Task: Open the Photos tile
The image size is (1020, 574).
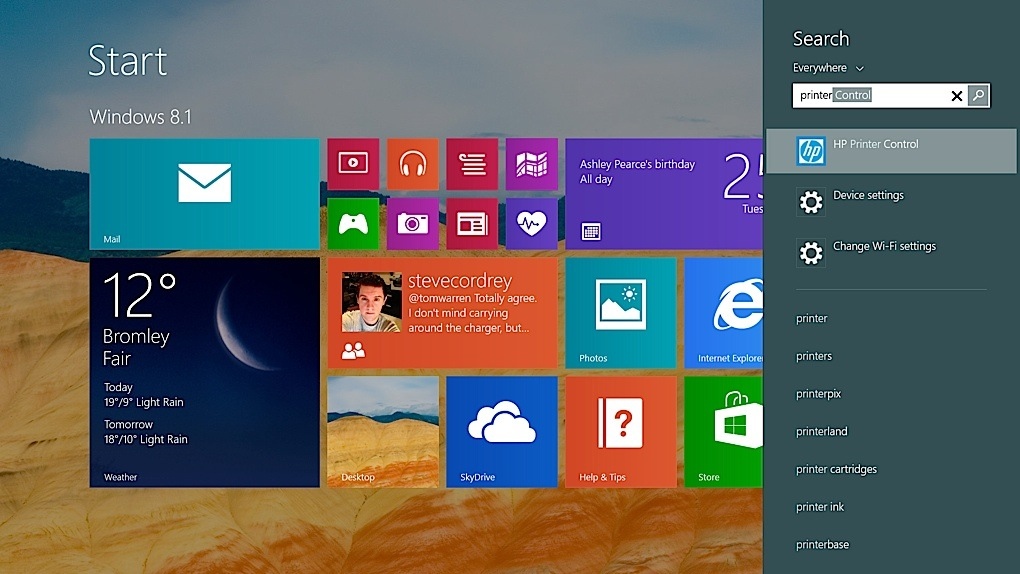Action: (621, 313)
